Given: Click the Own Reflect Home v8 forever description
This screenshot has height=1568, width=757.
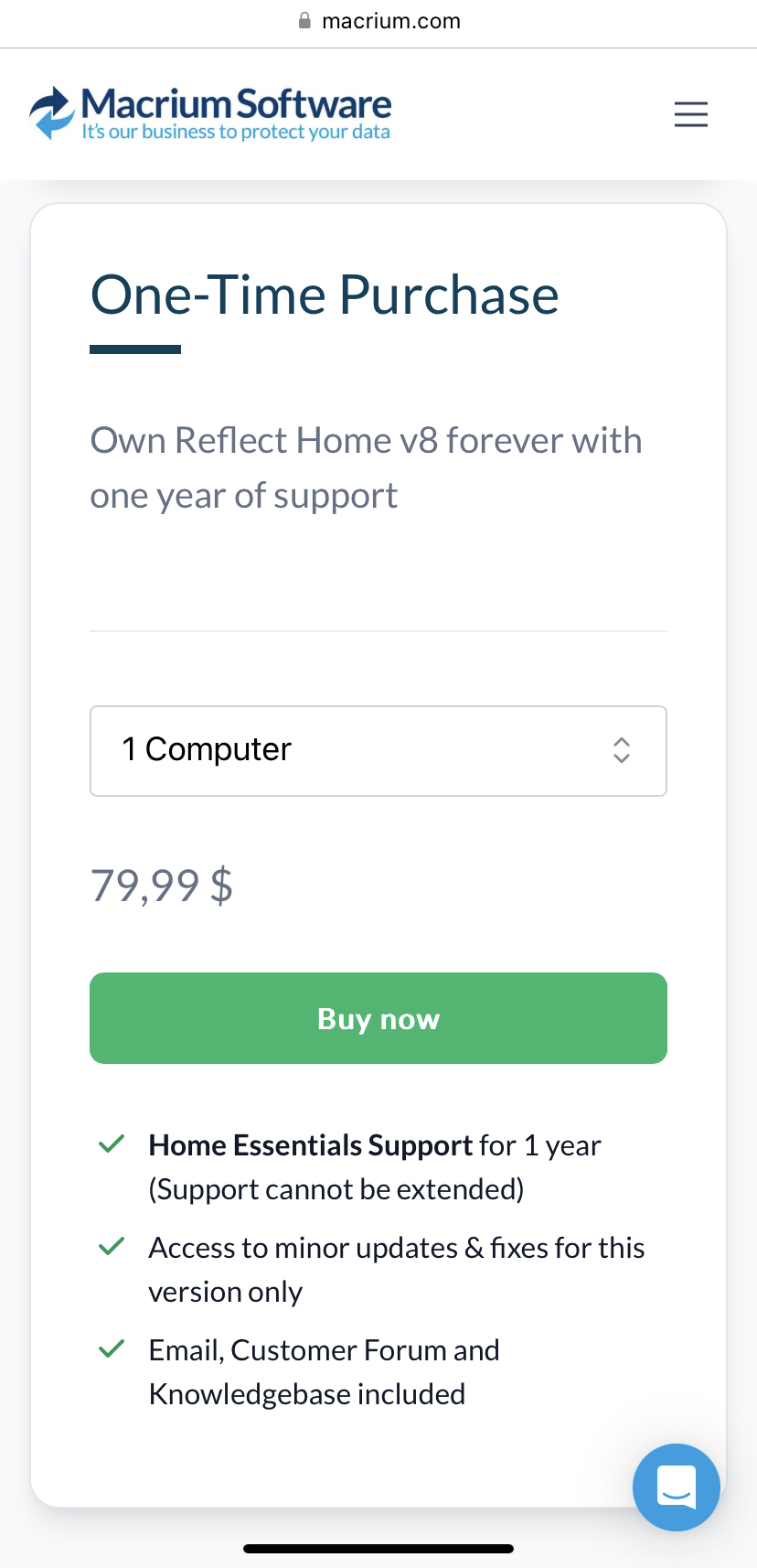Looking at the screenshot, I should (x=366, y=467).
